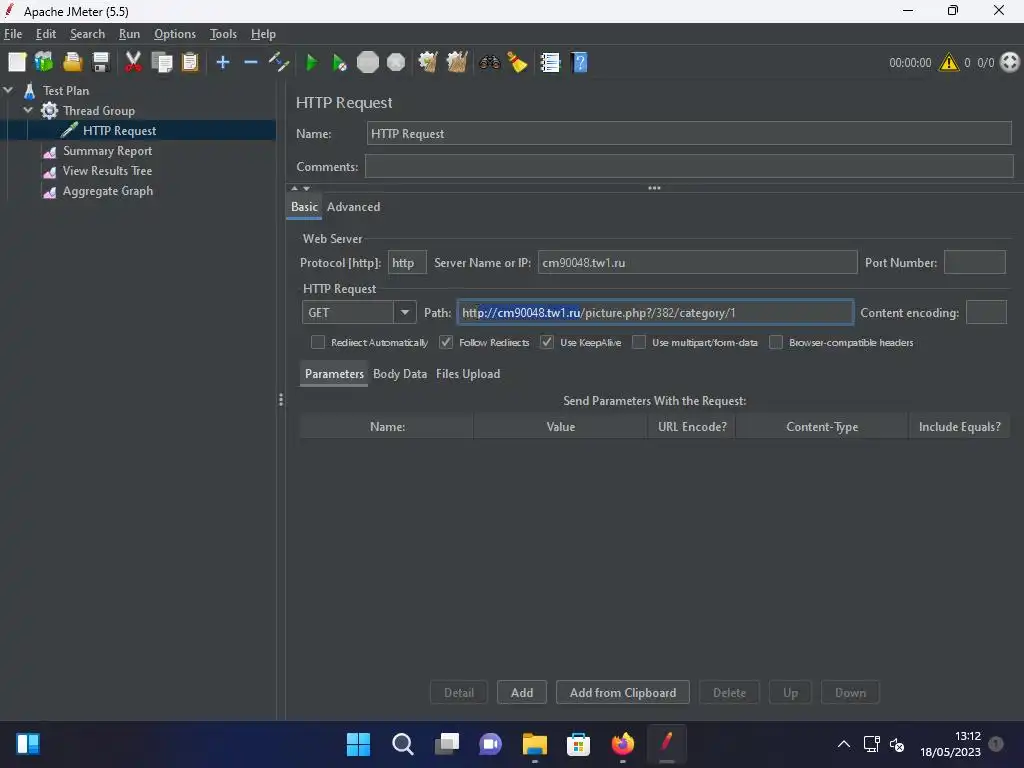
Task: Select the Thread Group gear item
Action: (99, 110)
